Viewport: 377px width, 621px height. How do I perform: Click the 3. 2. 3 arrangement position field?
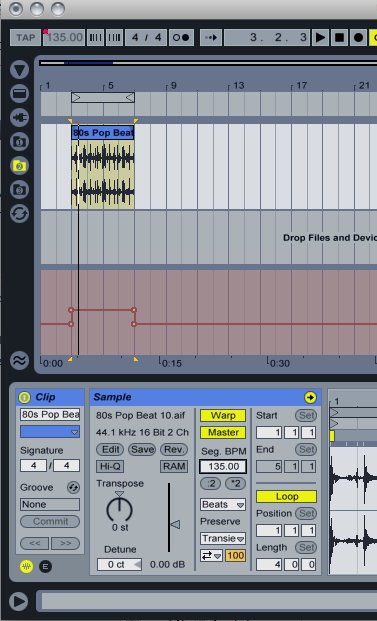click(x=267, y=38)
